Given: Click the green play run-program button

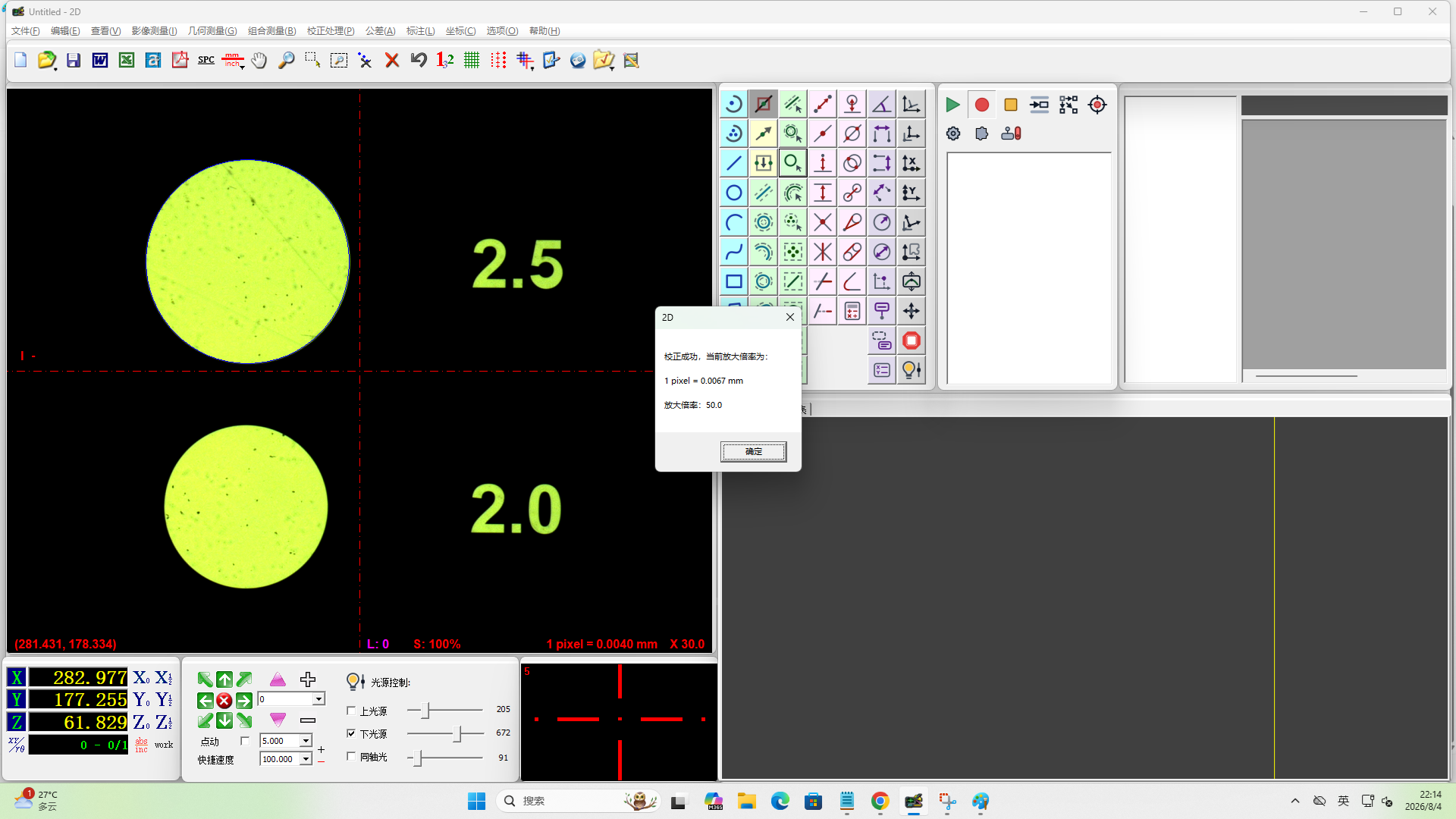Looking at the screenshot, I should 952,105.
